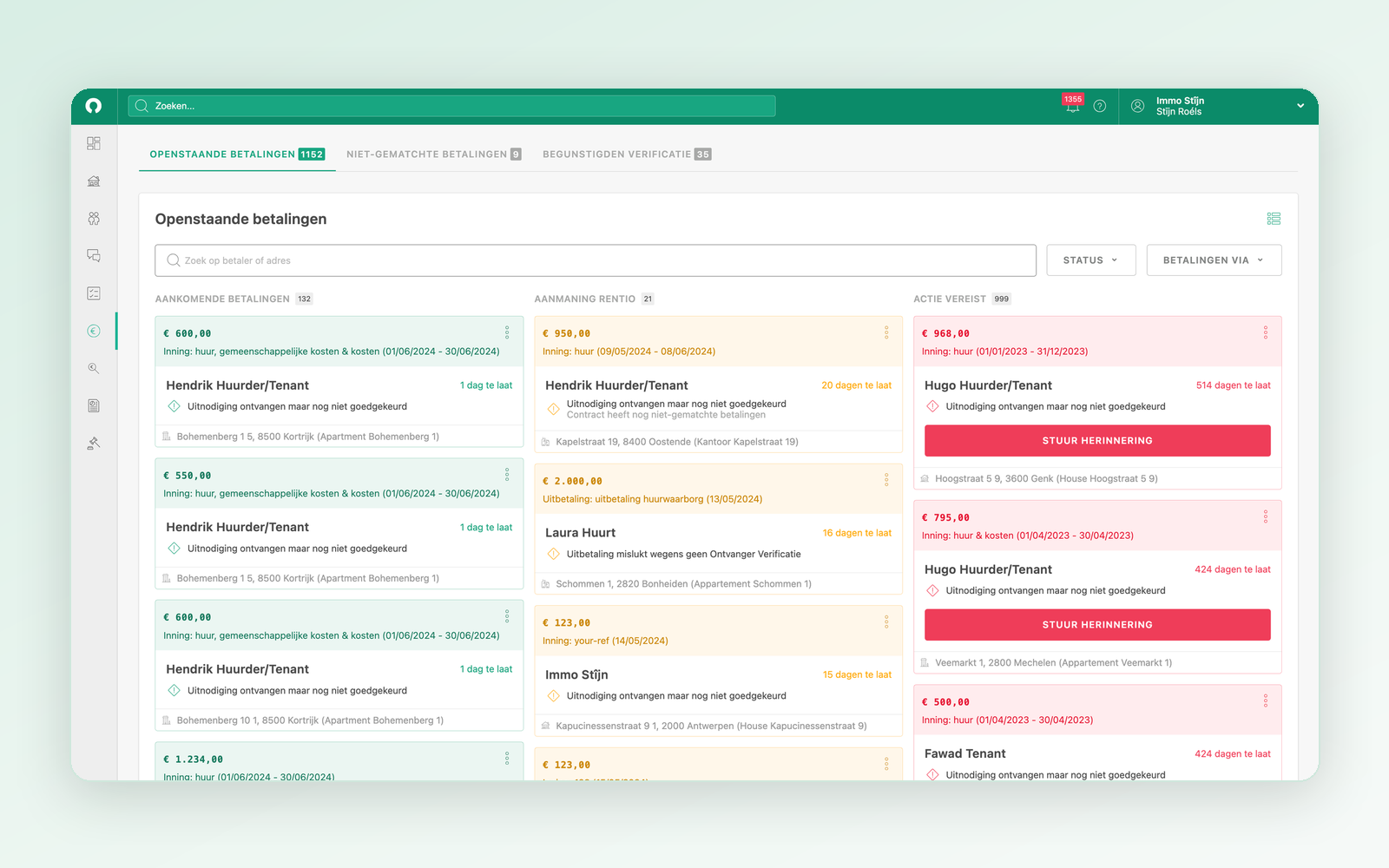Switch to list view icon

(x=1274, y=219)
